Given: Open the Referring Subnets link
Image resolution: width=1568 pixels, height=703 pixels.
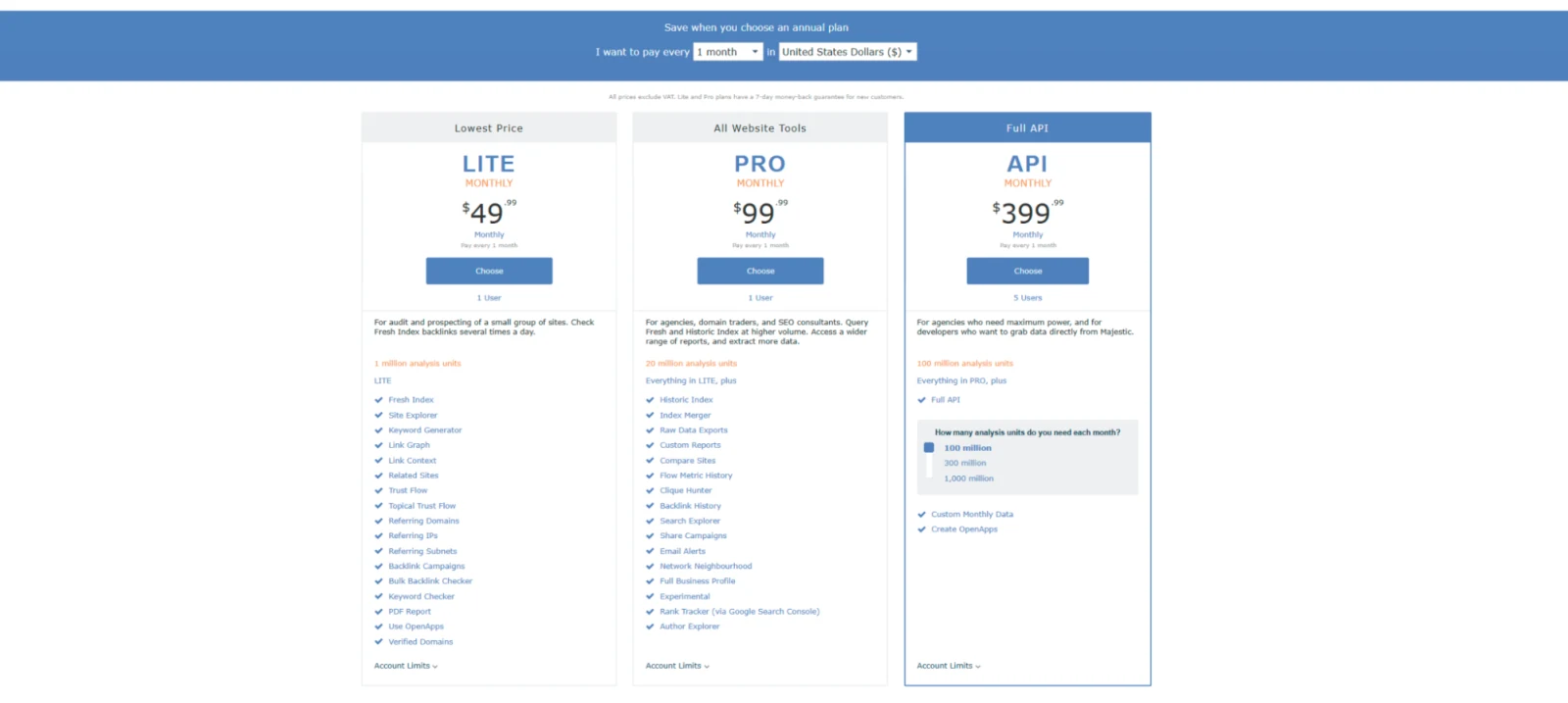Looking at the screenshot, I should (422, 551).
